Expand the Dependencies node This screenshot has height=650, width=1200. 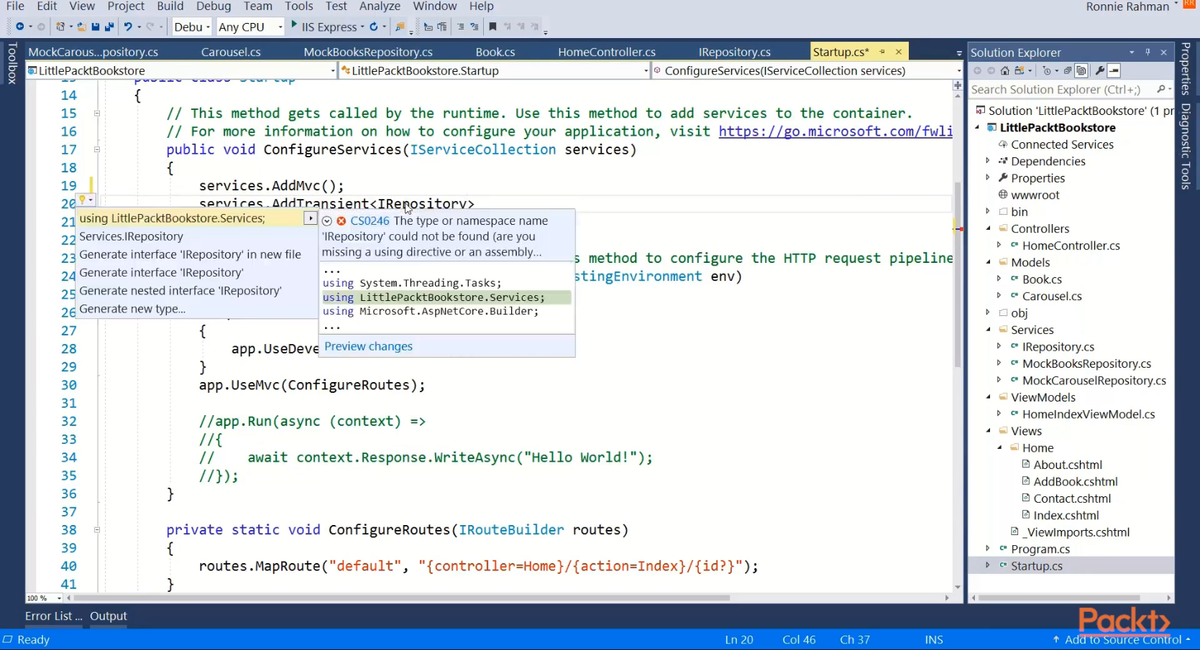click(x=987, y=161)
